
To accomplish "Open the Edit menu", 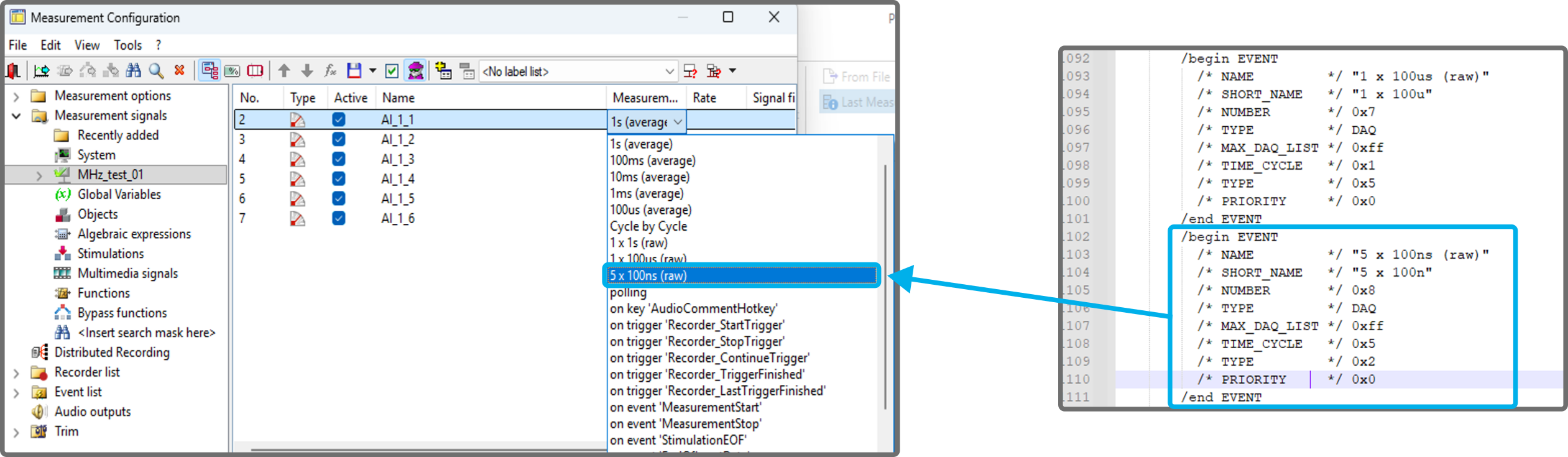I will coord(50,45).
